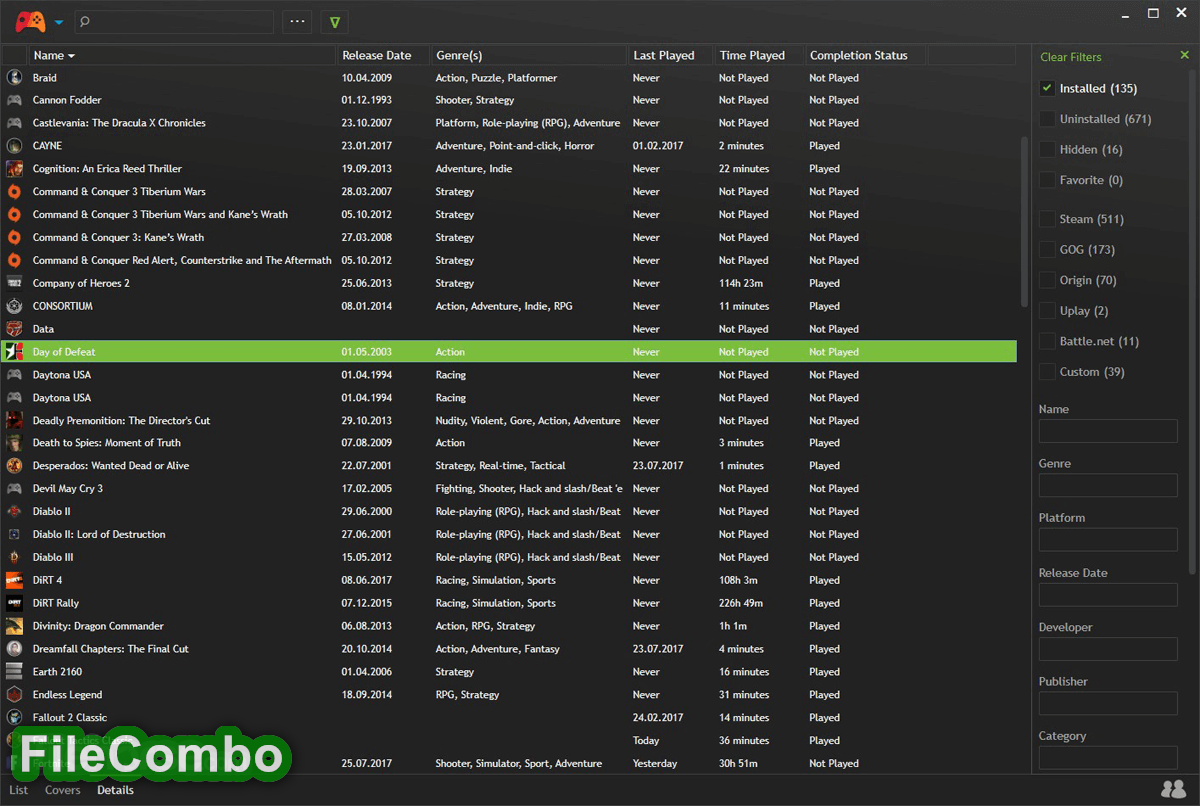1200x806 pixels.
Task: Toggle the sort arrow in the Name column header
Action: [71, 56]
